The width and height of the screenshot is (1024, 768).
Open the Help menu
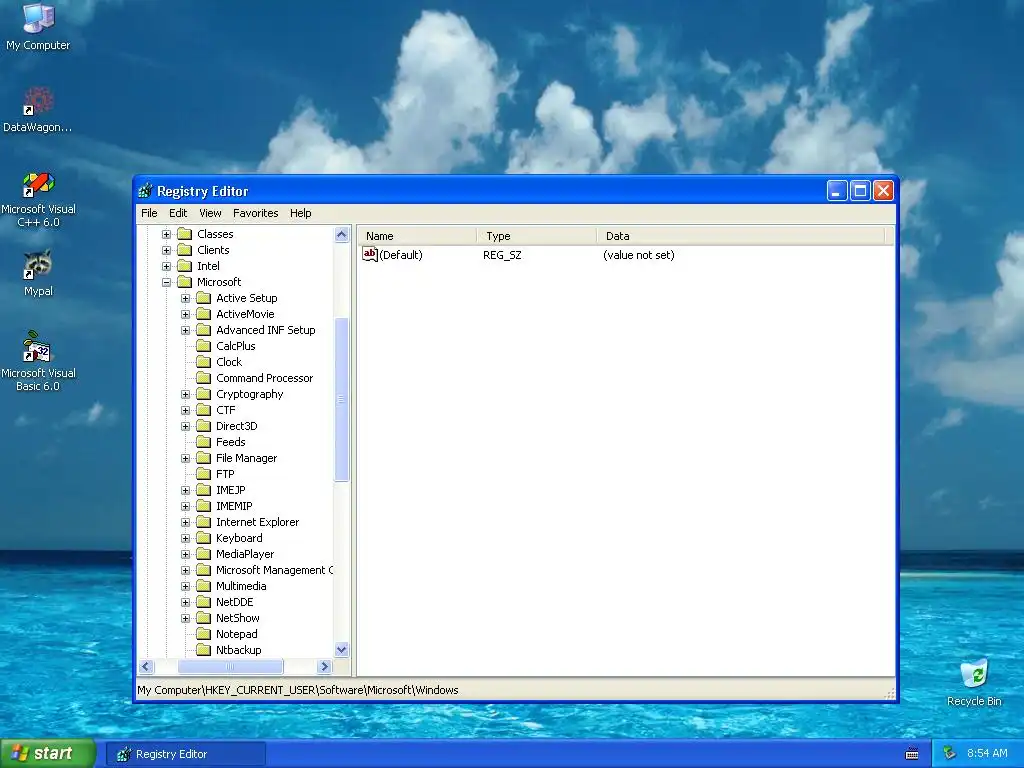pos(300,213)
